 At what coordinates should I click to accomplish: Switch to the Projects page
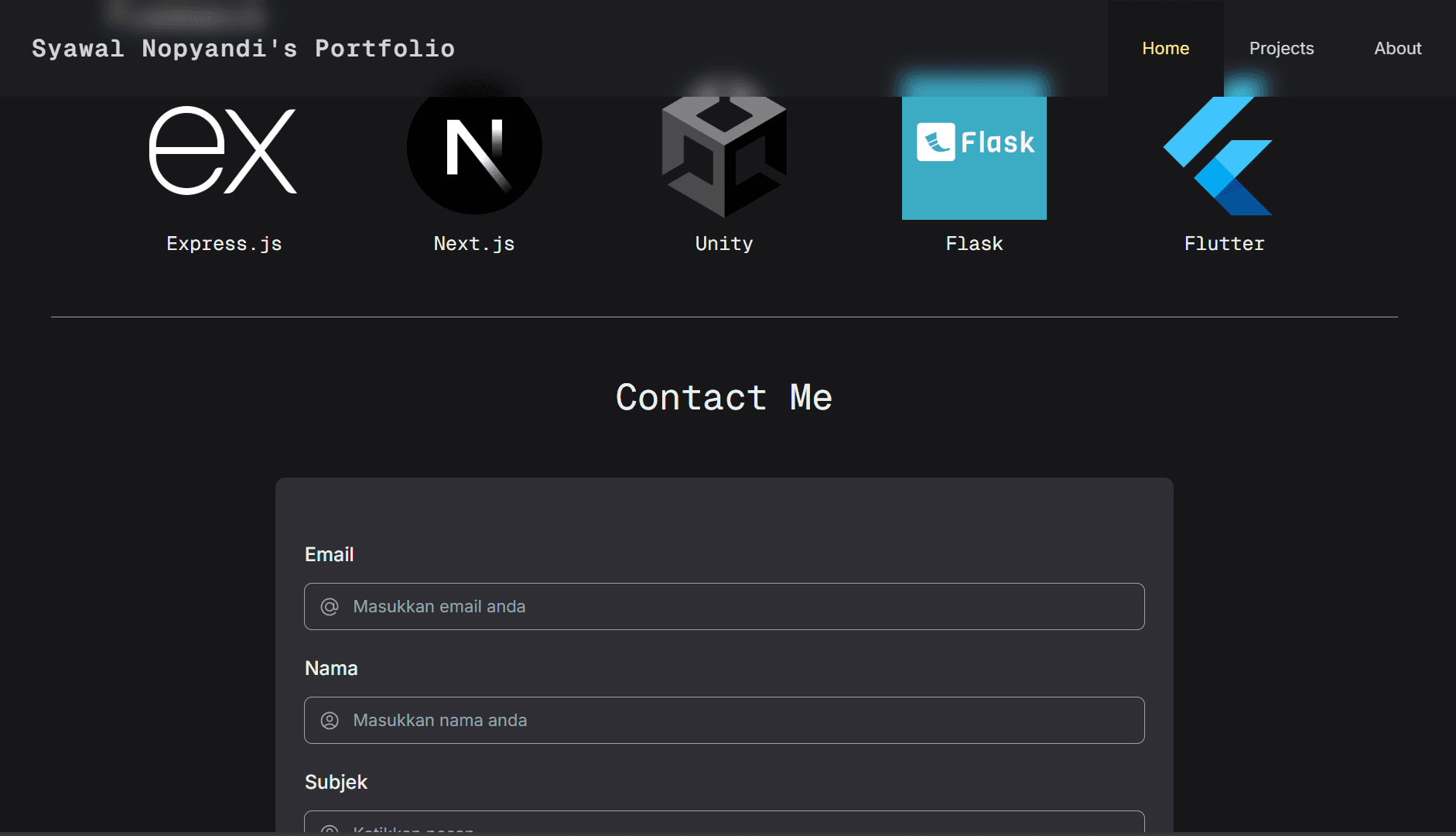(1281, 48)
